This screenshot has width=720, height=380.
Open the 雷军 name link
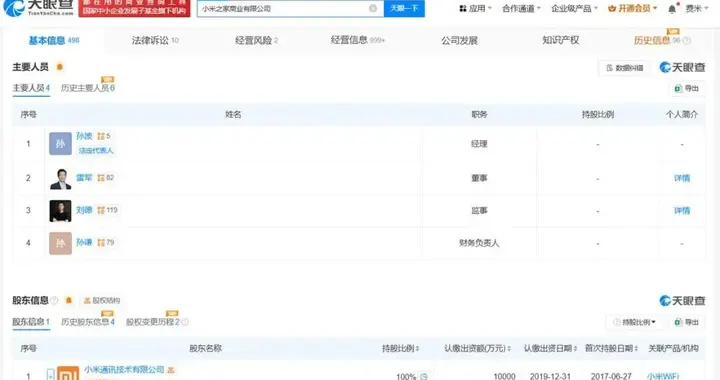tap(84, 178)
